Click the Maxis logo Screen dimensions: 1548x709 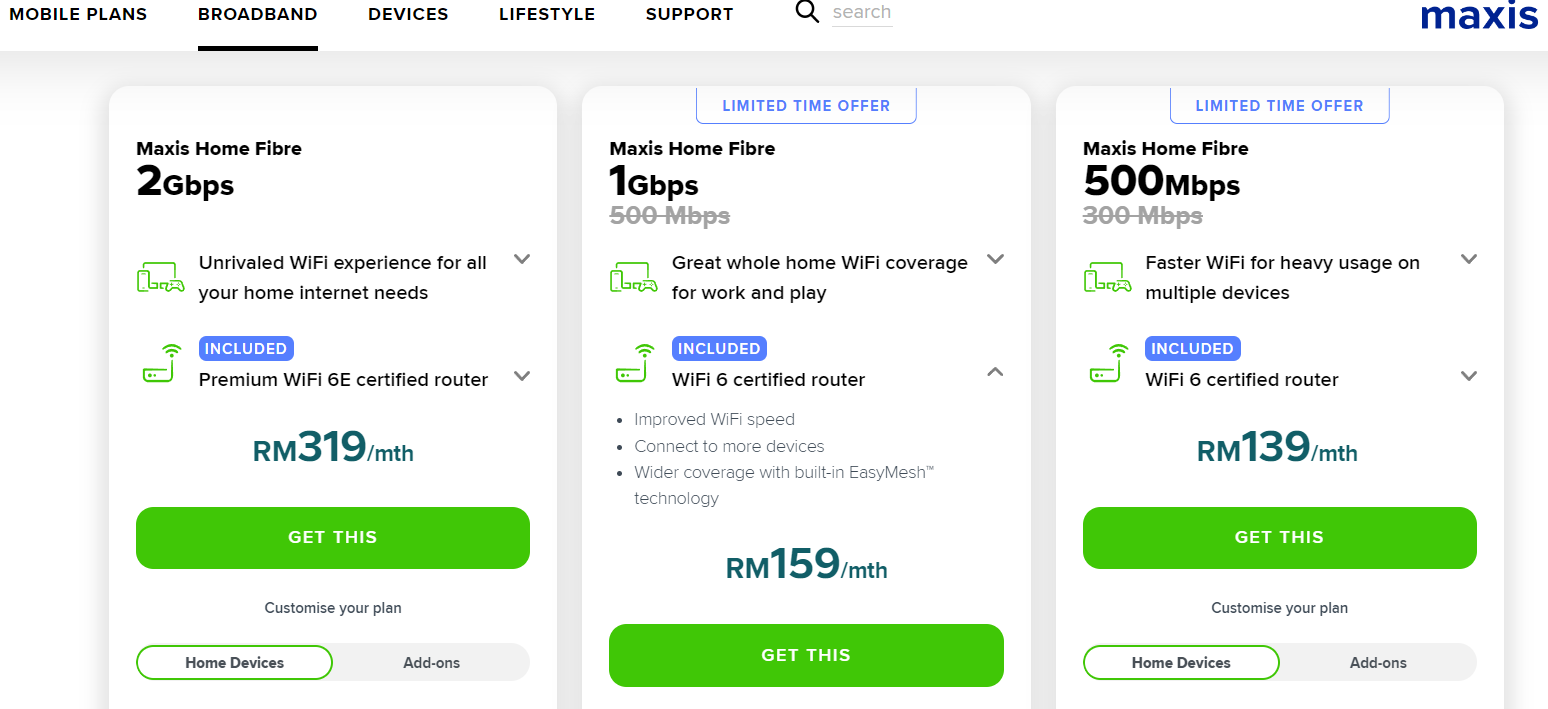[x=1479, y=15]
